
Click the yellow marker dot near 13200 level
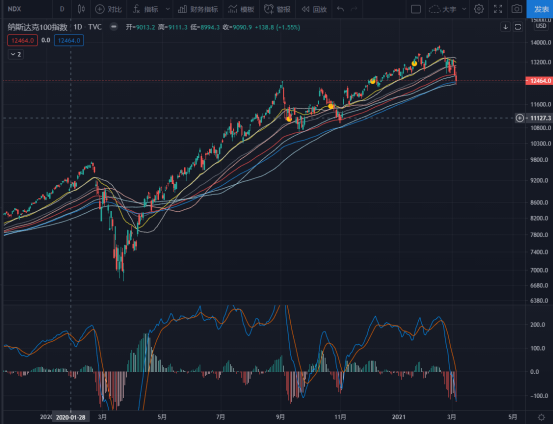(x=414, y=64)
